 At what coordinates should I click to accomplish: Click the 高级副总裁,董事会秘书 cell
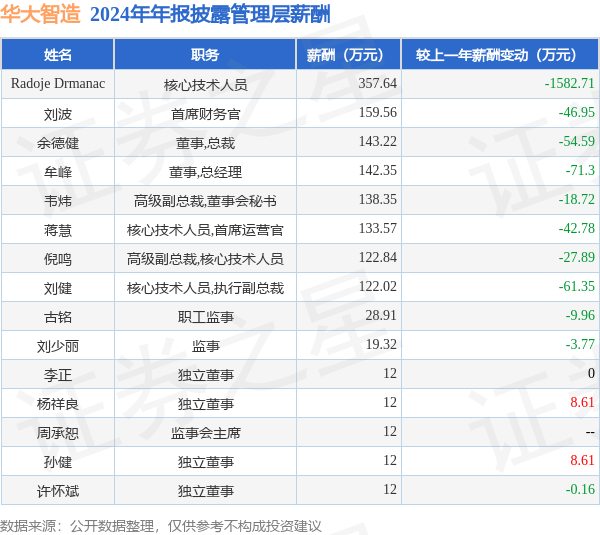coord(205,201)
